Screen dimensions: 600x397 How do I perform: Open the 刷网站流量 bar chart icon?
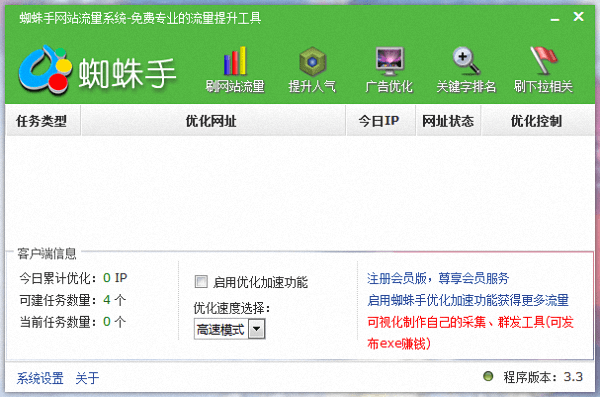(x=235, y=61)
